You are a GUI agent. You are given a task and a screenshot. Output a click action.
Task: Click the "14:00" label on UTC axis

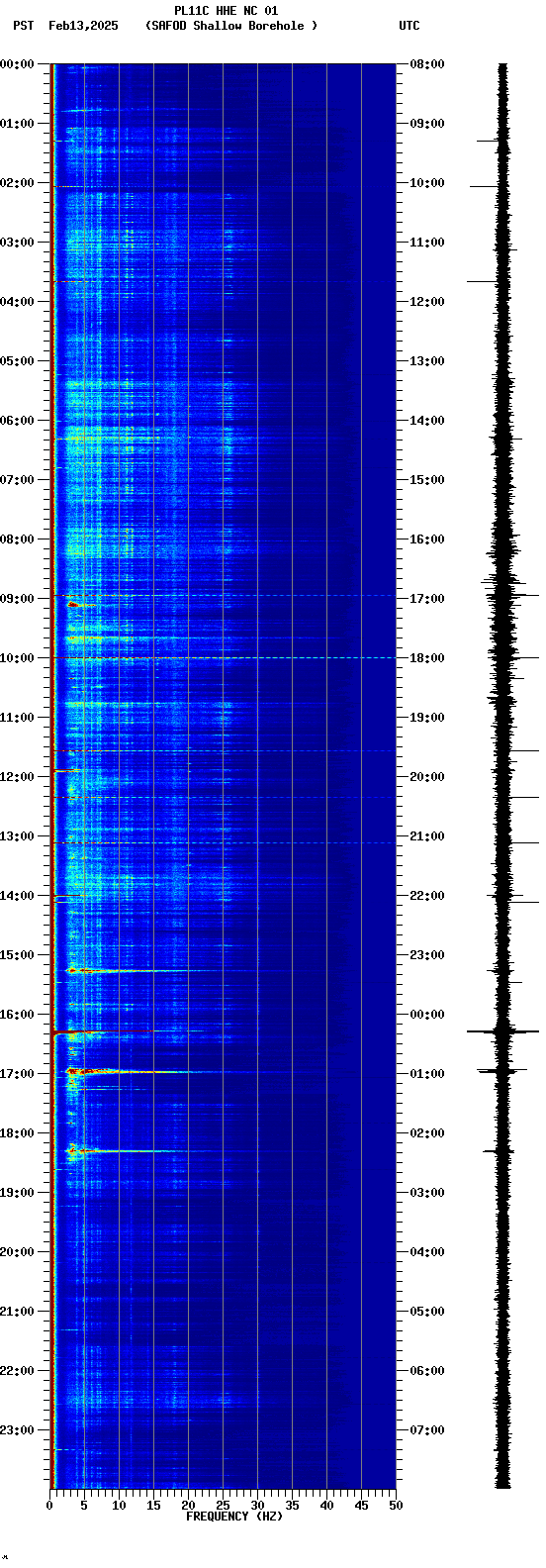pyautogui.click(x=427, y=421)
